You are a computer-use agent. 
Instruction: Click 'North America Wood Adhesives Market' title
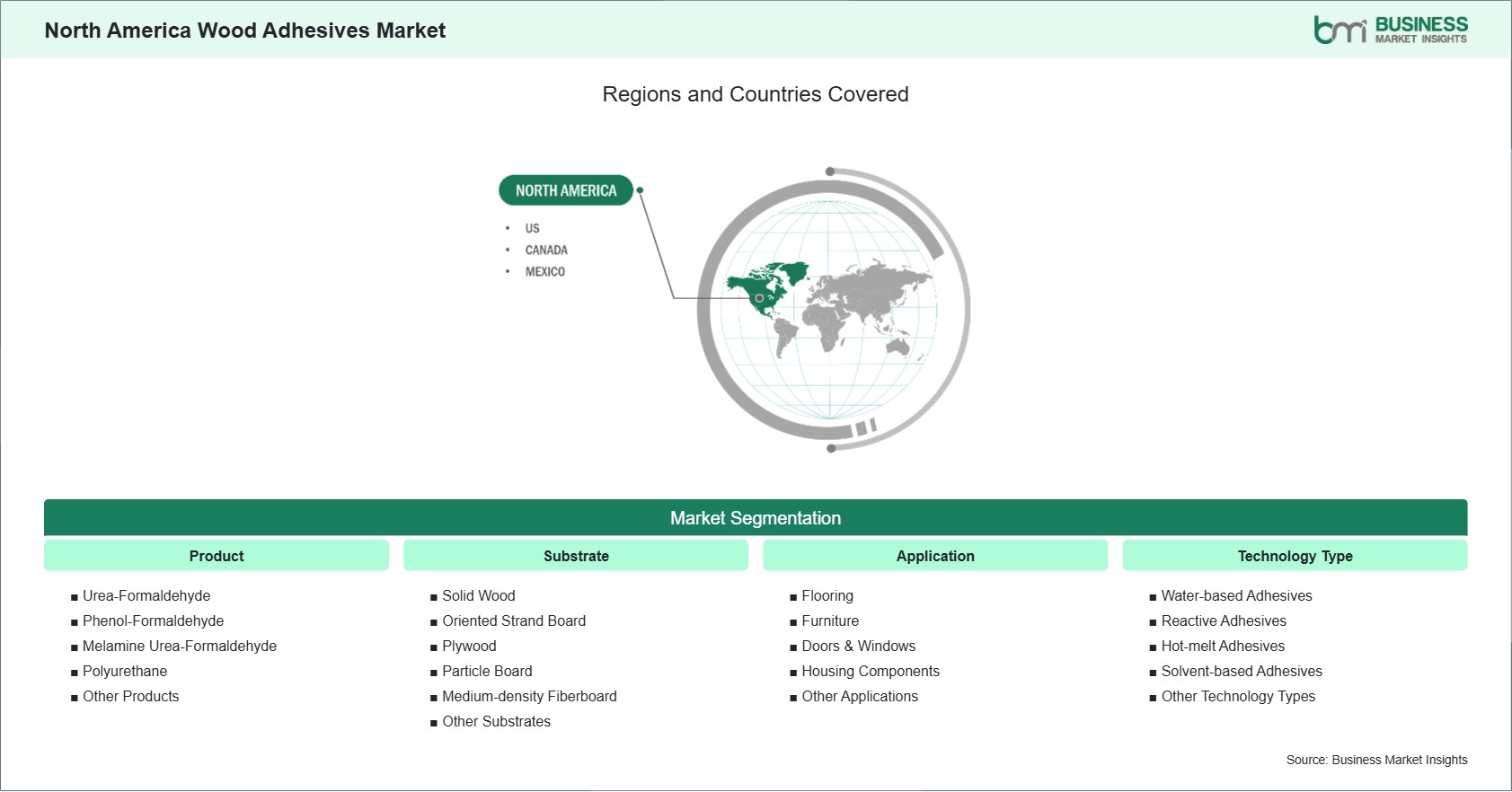click(x=245, y=31)
